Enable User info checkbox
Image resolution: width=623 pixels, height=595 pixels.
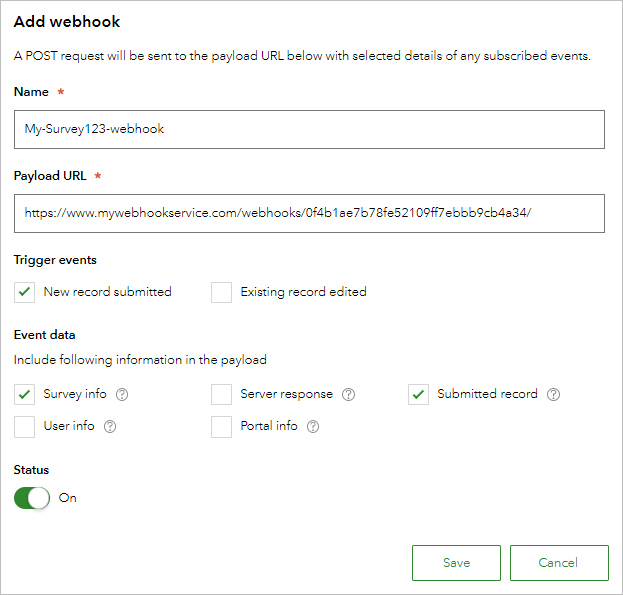click(24, 427)
